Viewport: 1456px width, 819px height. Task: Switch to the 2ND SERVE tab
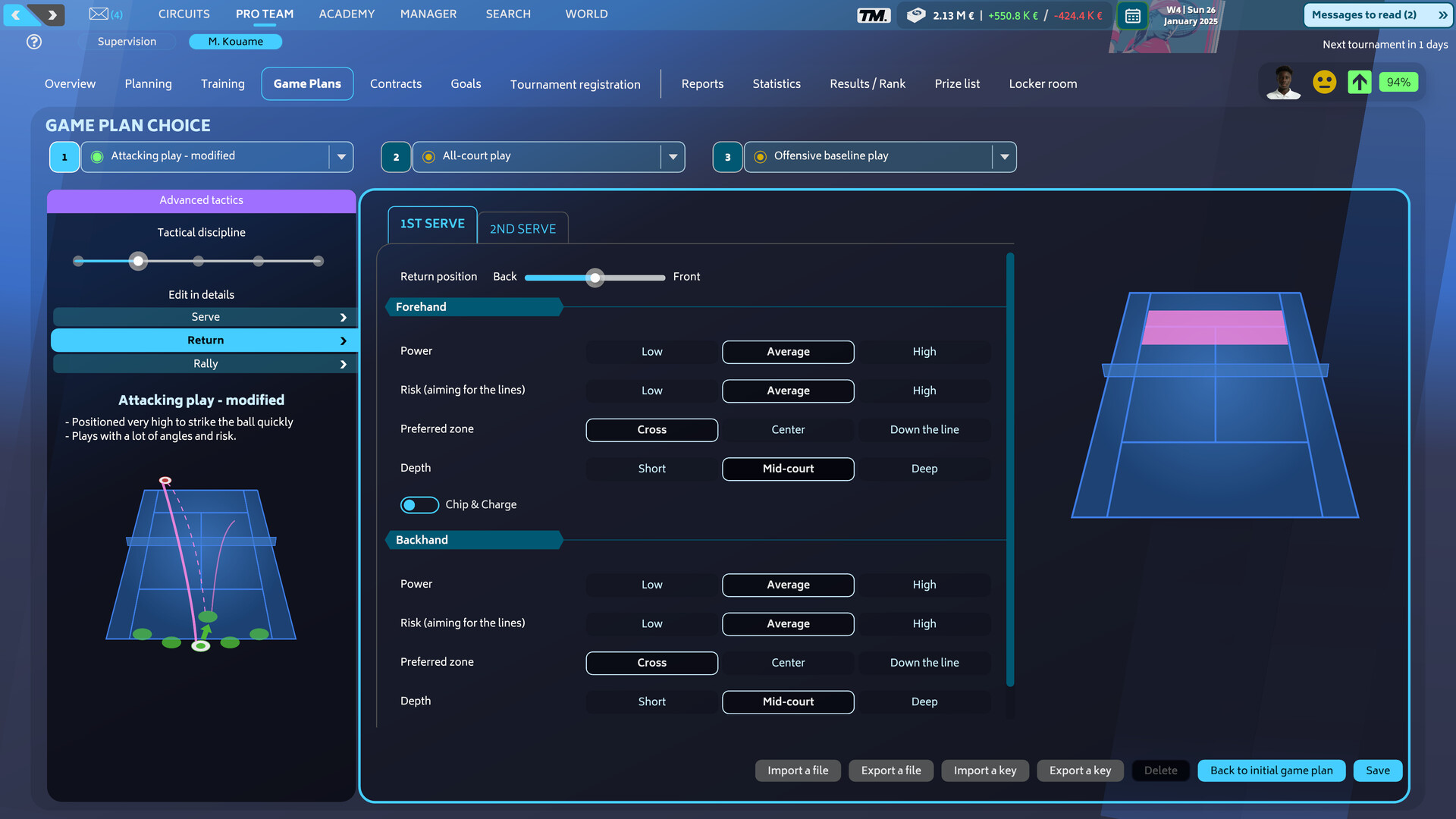point(522,228)
